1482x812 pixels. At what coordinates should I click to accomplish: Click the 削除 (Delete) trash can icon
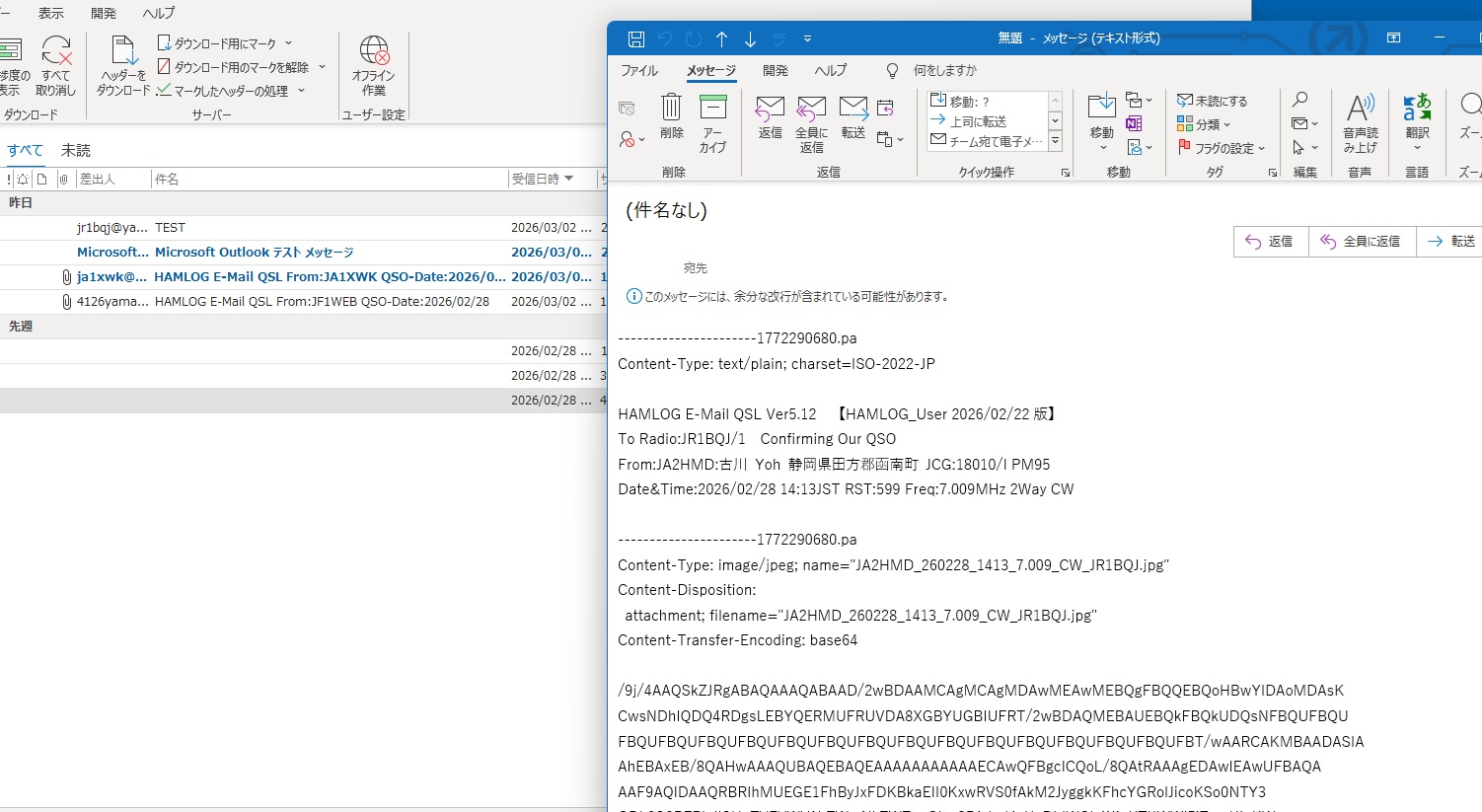coord(671,109)
